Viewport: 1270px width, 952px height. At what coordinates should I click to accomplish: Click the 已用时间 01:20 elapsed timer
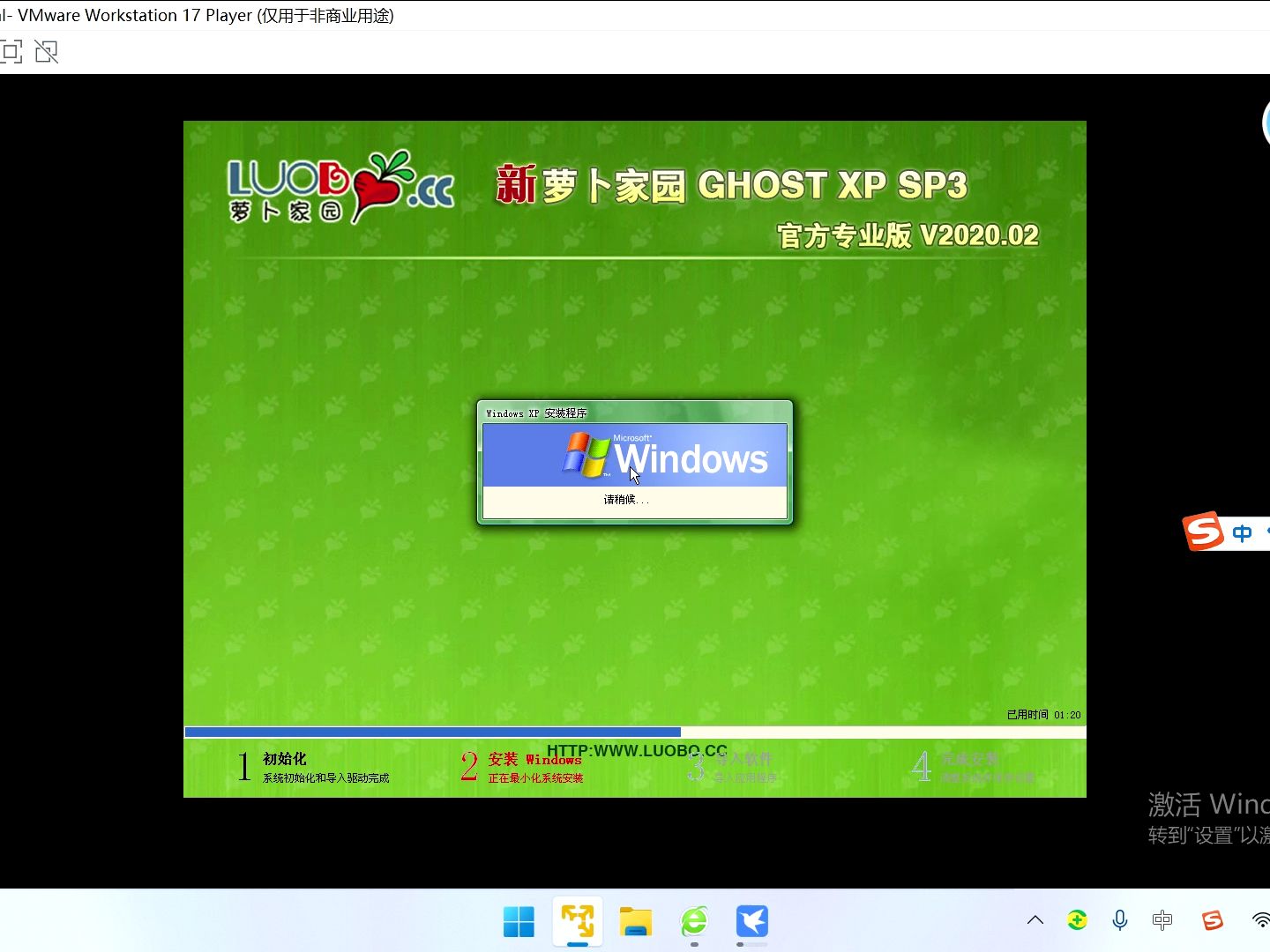[1043, 715]
